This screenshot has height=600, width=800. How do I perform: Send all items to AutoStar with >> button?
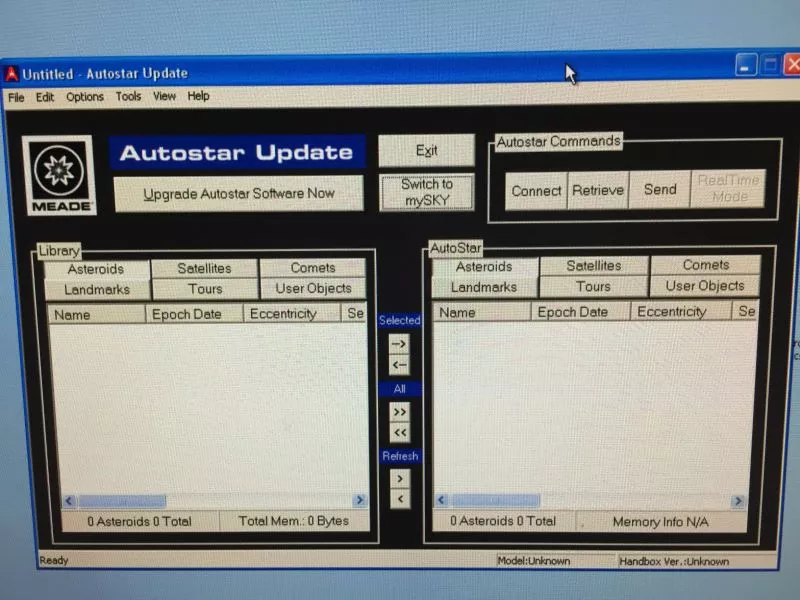point(399,412)
